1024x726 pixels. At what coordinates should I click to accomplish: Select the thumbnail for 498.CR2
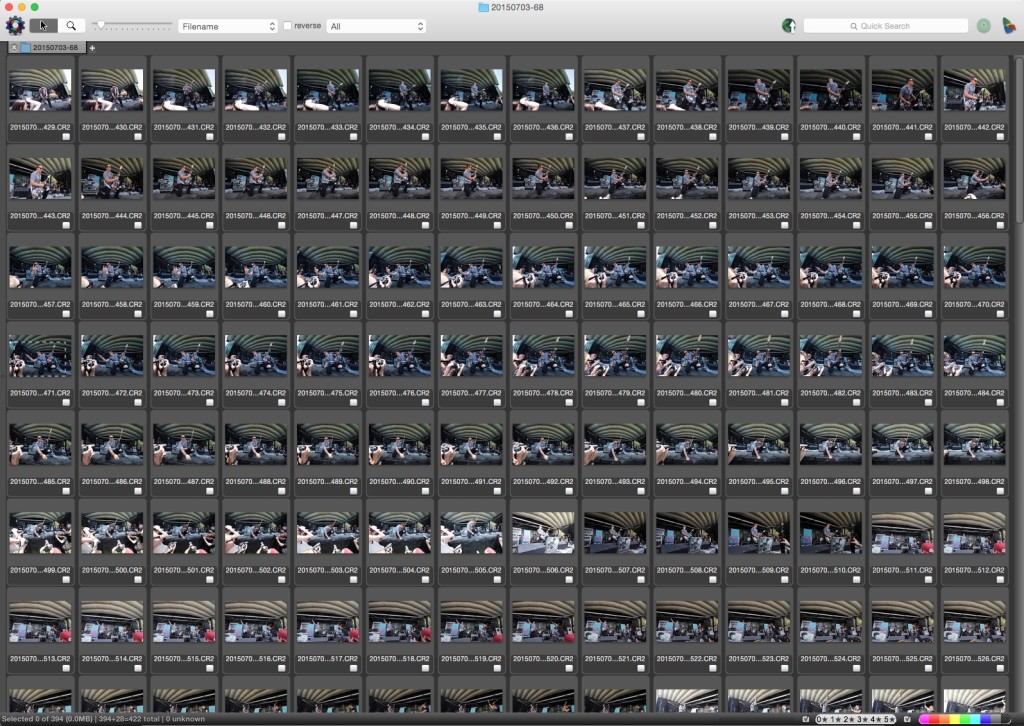974,444
